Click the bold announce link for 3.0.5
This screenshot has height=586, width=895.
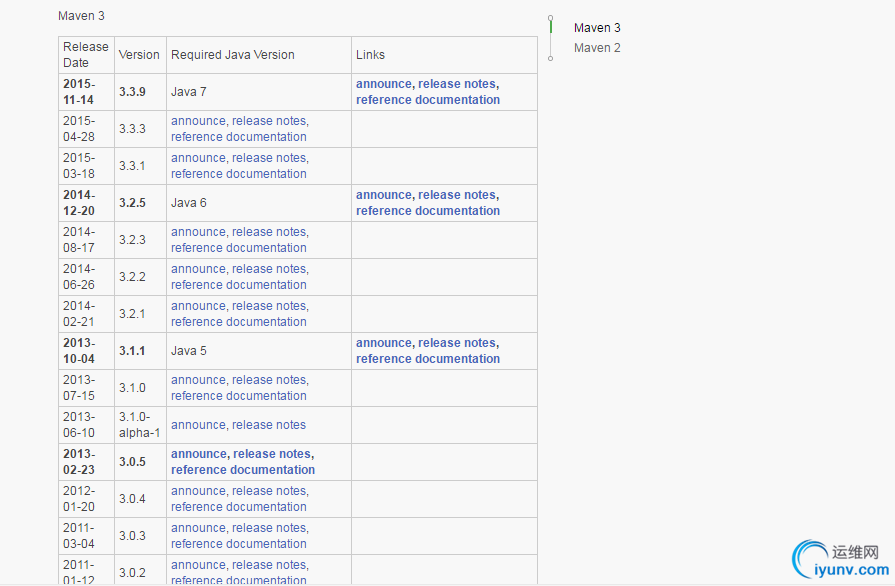coord(199,454)
